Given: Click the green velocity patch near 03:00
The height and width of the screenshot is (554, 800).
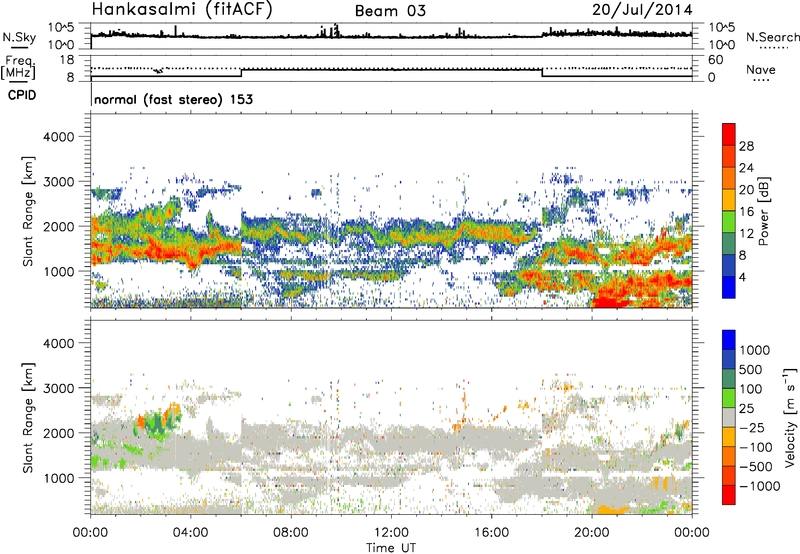Looking at the screenshot, I should tap(159, 423).
